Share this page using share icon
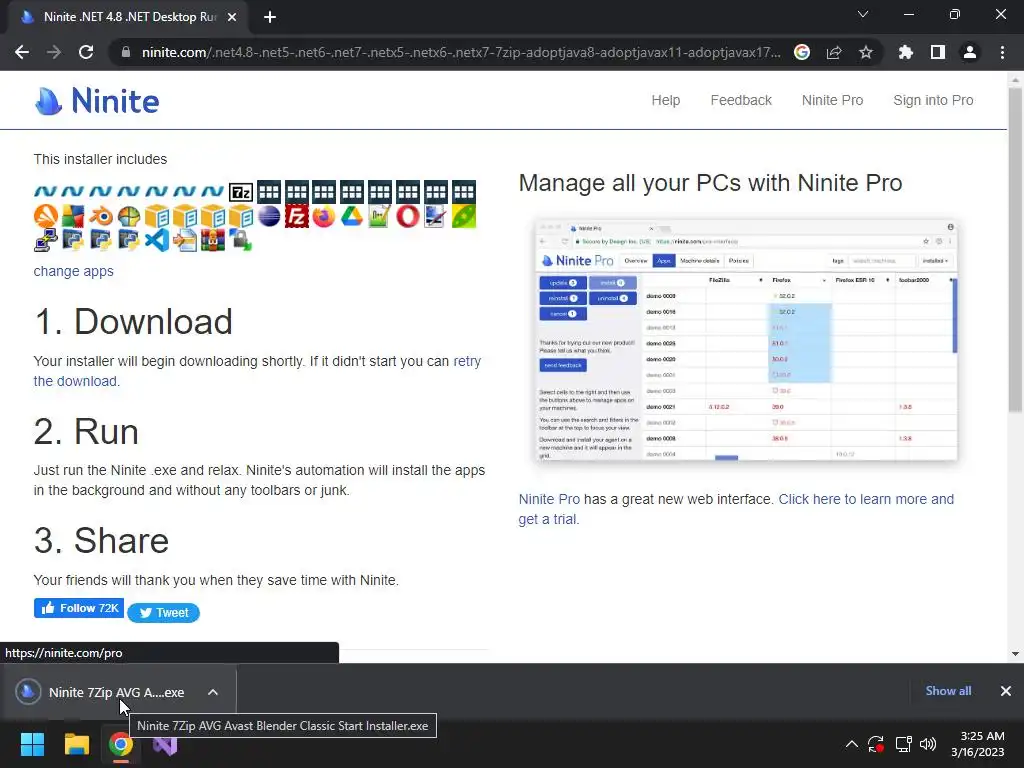This screenshot has width=1024, height=768. click(x=834, y=52)
